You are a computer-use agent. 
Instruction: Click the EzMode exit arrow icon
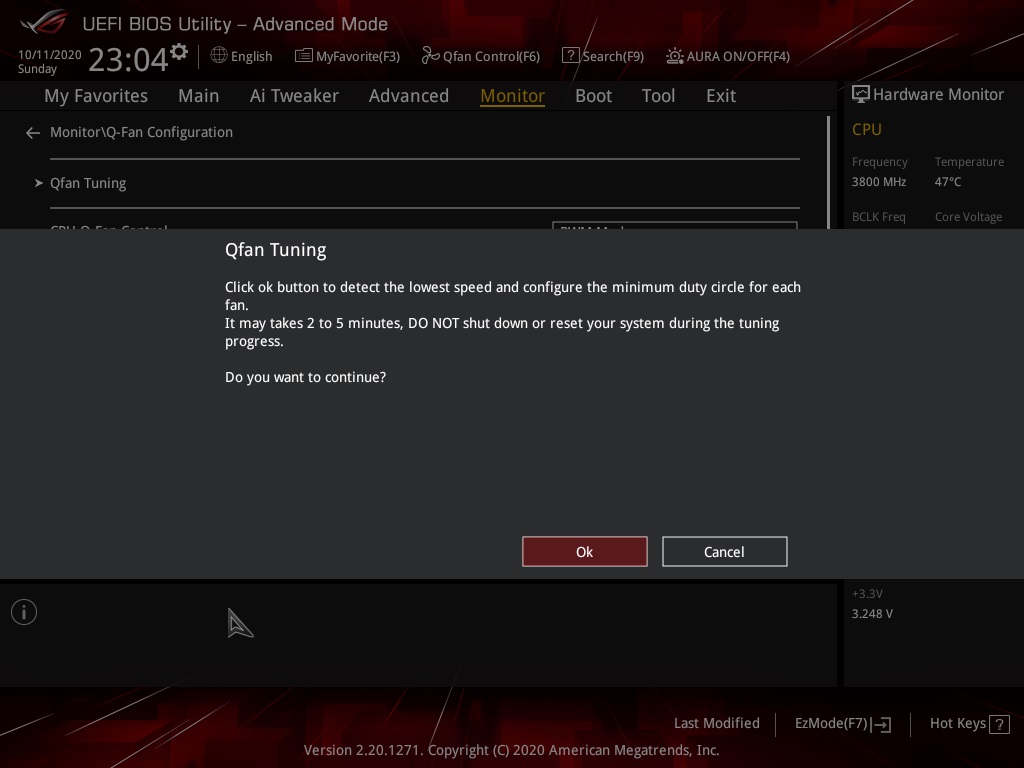pyautogui.click(x=882, y=724)
